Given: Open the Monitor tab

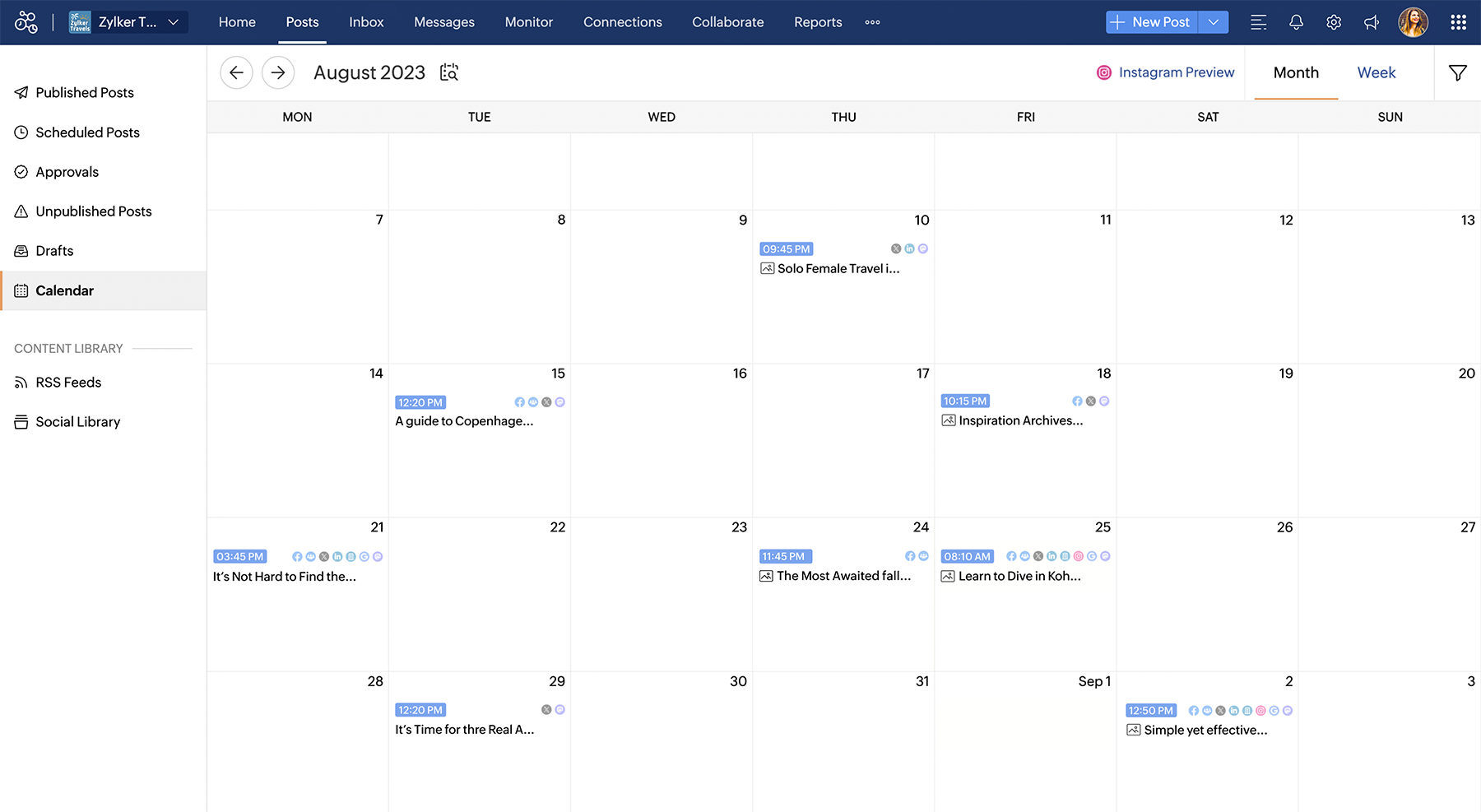Looking at the screenshot, I should (529, 22).
